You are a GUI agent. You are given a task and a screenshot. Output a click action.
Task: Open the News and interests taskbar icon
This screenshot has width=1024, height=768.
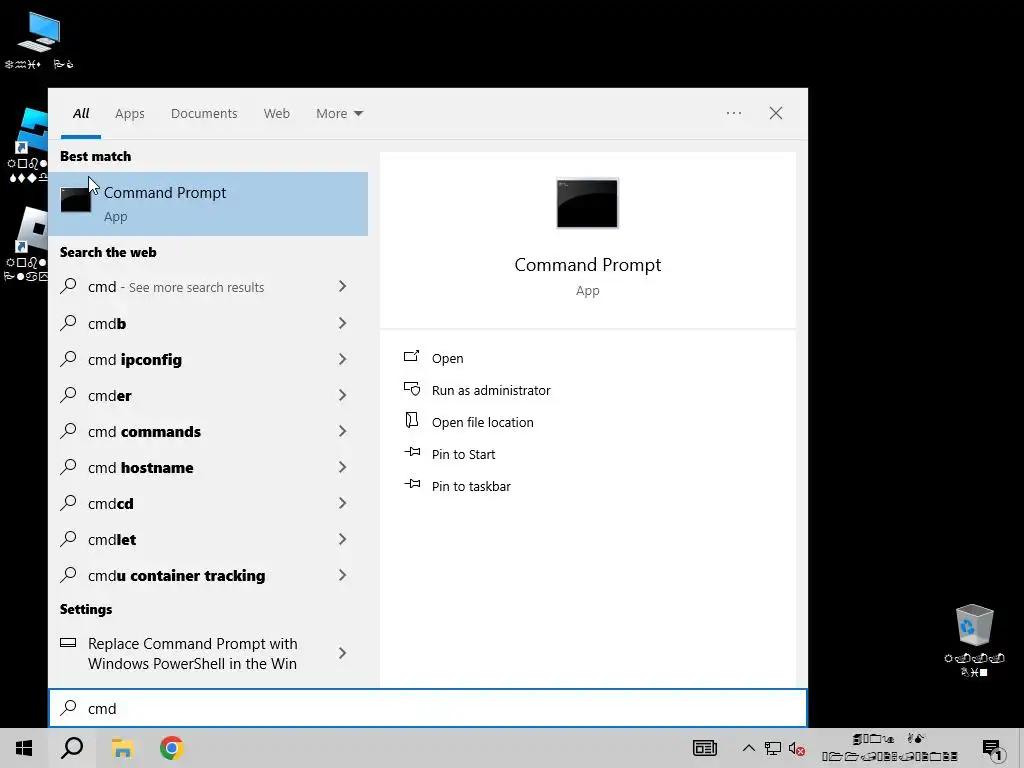click(705, 748)
